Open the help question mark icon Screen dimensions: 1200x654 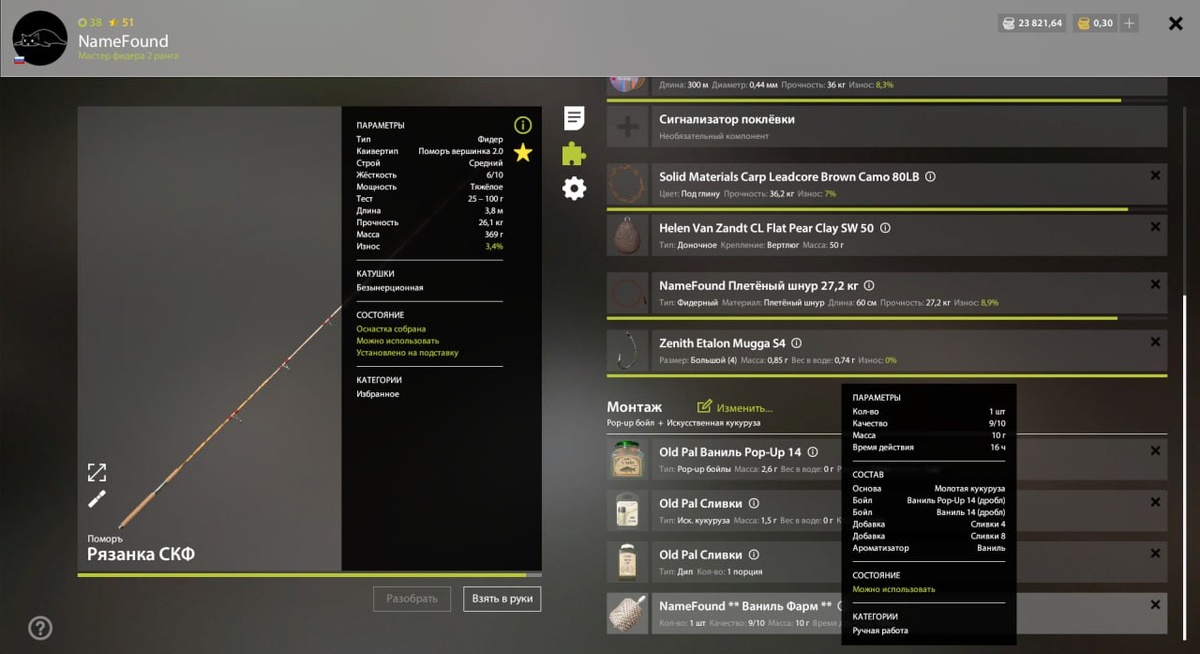coord(40,628)
